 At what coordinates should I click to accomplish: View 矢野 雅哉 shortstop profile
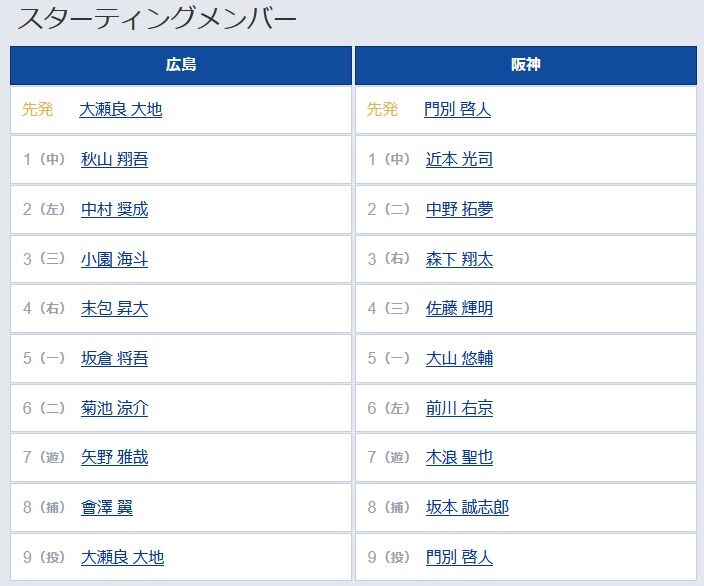[x=114, y=458]
